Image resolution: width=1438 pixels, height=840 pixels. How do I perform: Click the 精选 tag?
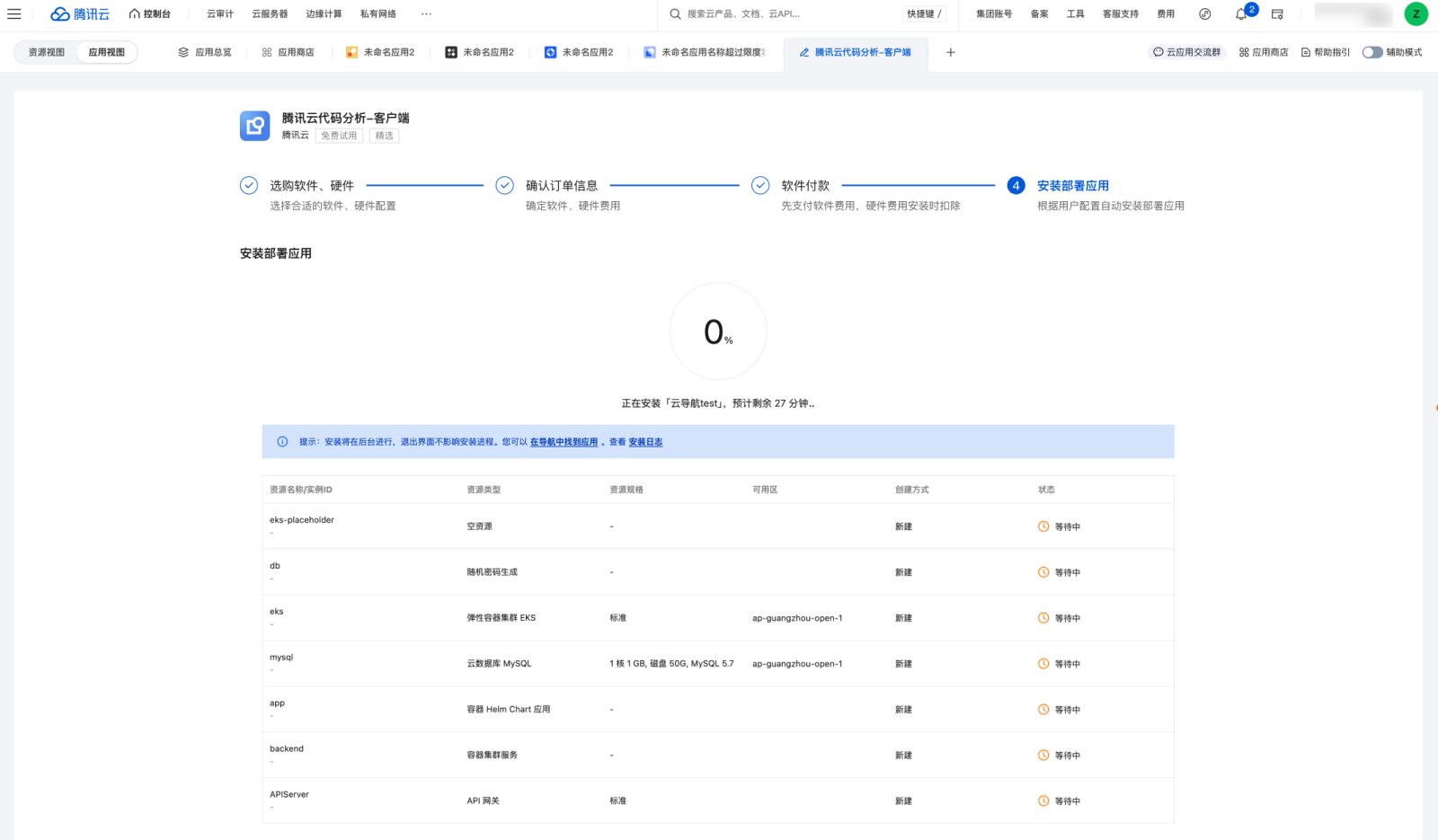click(x=384, y=136)
